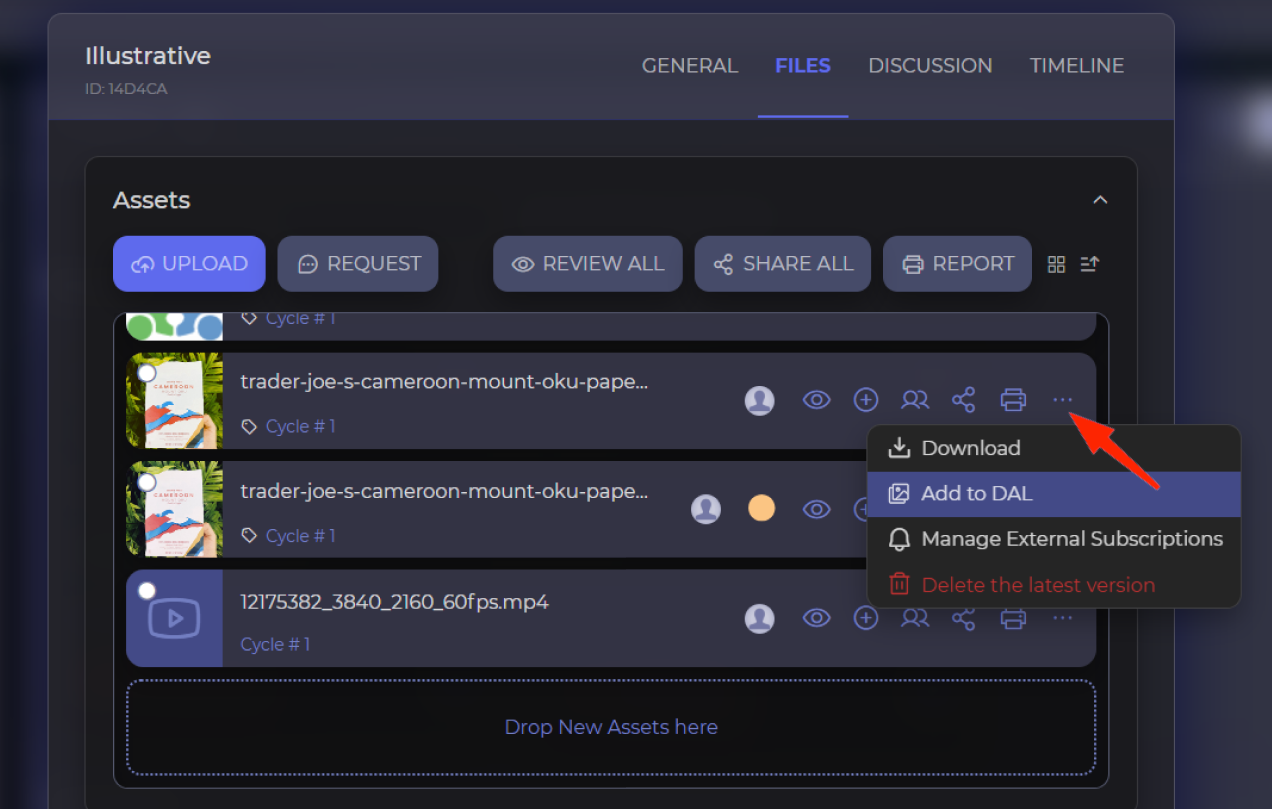
Task: Open reviewers icon on trader-joe row without orange dot
Action: click(x=914, y=401)
